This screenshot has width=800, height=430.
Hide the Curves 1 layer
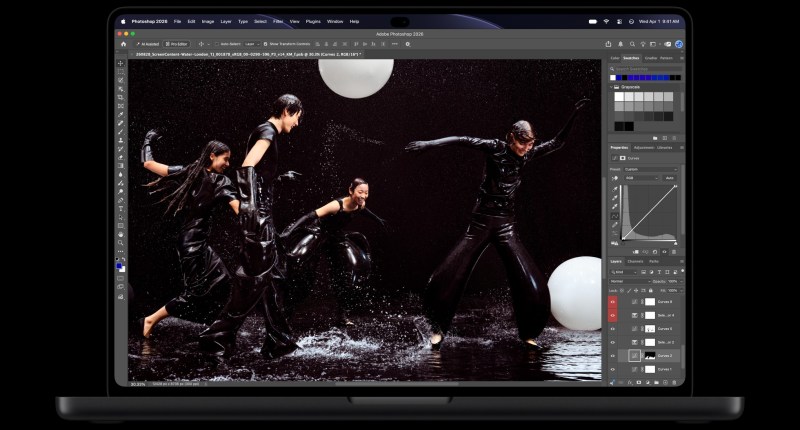click(x=613, y=369)
